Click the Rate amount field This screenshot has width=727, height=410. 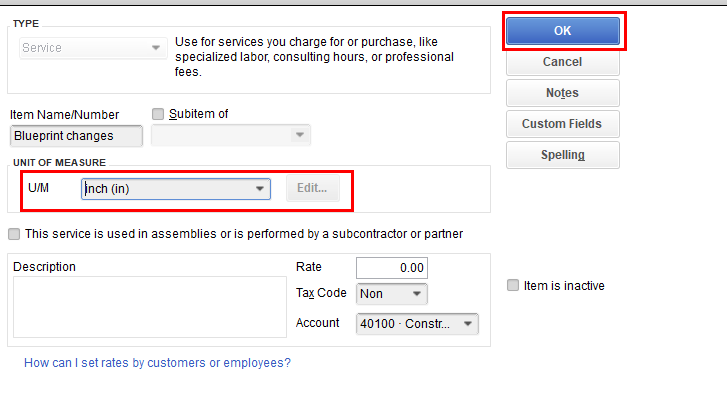tap(391, 268)
